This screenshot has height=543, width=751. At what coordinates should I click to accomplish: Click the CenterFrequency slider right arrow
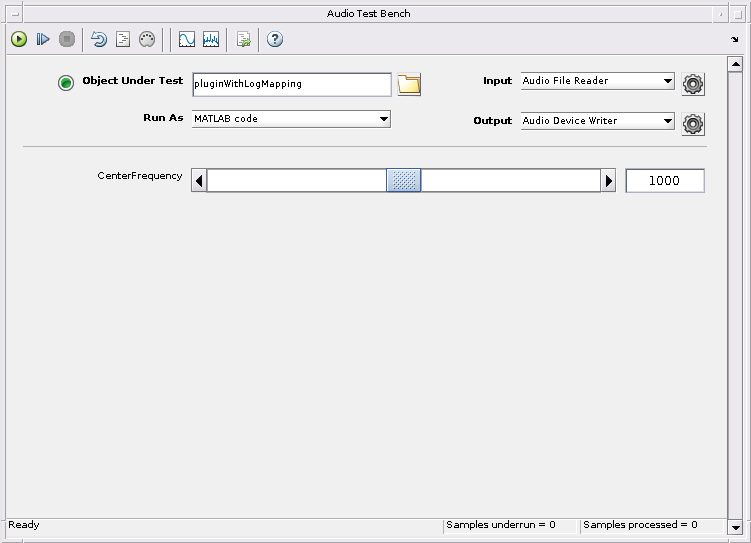click(x=608, y=181)
